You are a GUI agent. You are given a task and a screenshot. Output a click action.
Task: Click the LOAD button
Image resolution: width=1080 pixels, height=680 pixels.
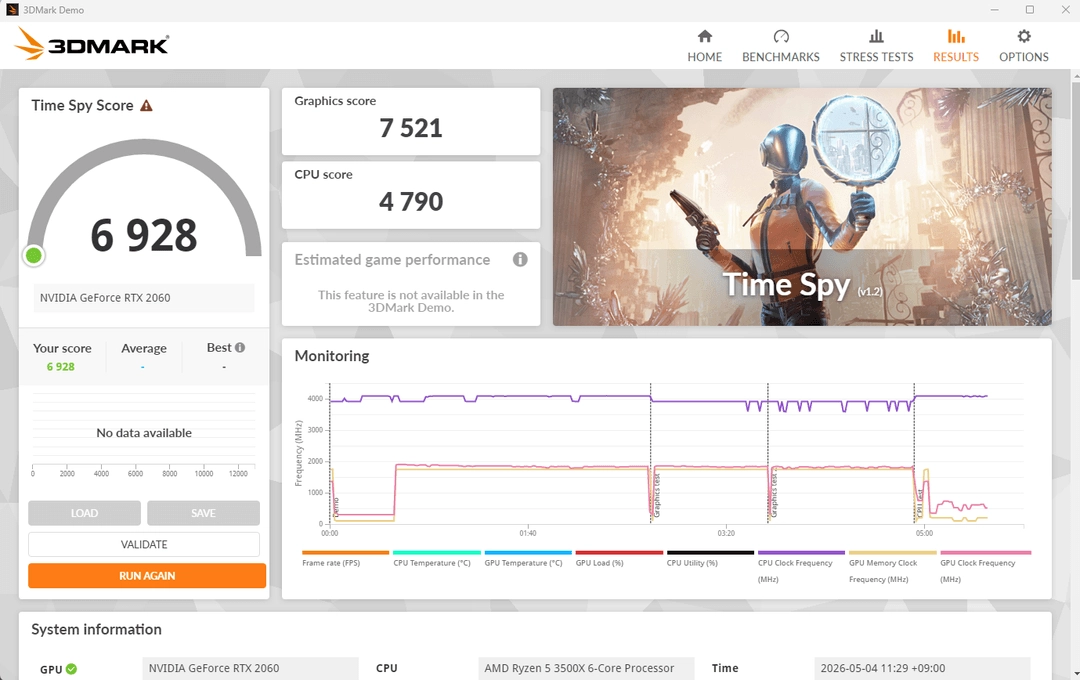(x=84, y=513)
